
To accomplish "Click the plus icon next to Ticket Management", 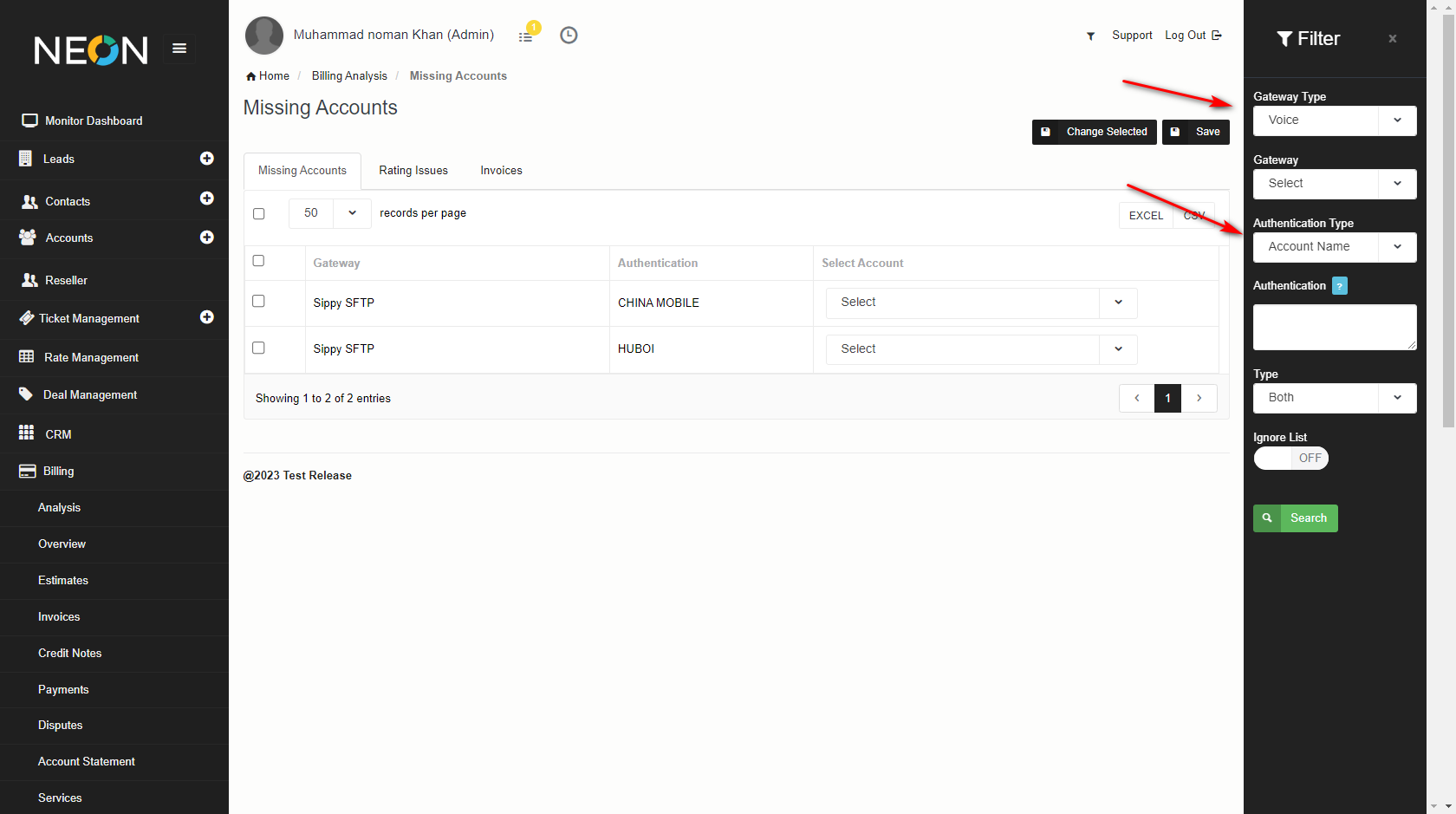I will (x=206, y=317).
